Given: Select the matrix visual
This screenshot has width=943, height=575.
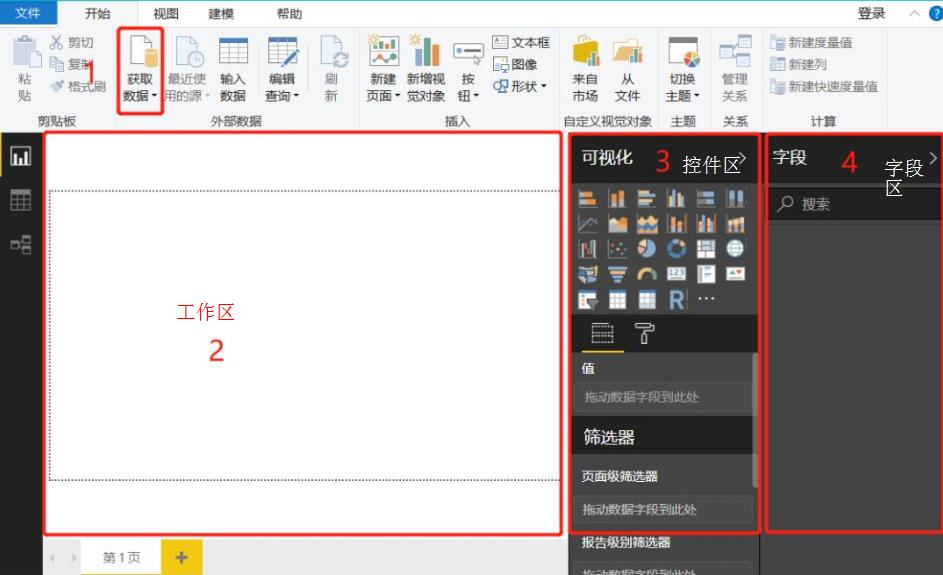Looking at the screenshot, I should coord(647,300).
